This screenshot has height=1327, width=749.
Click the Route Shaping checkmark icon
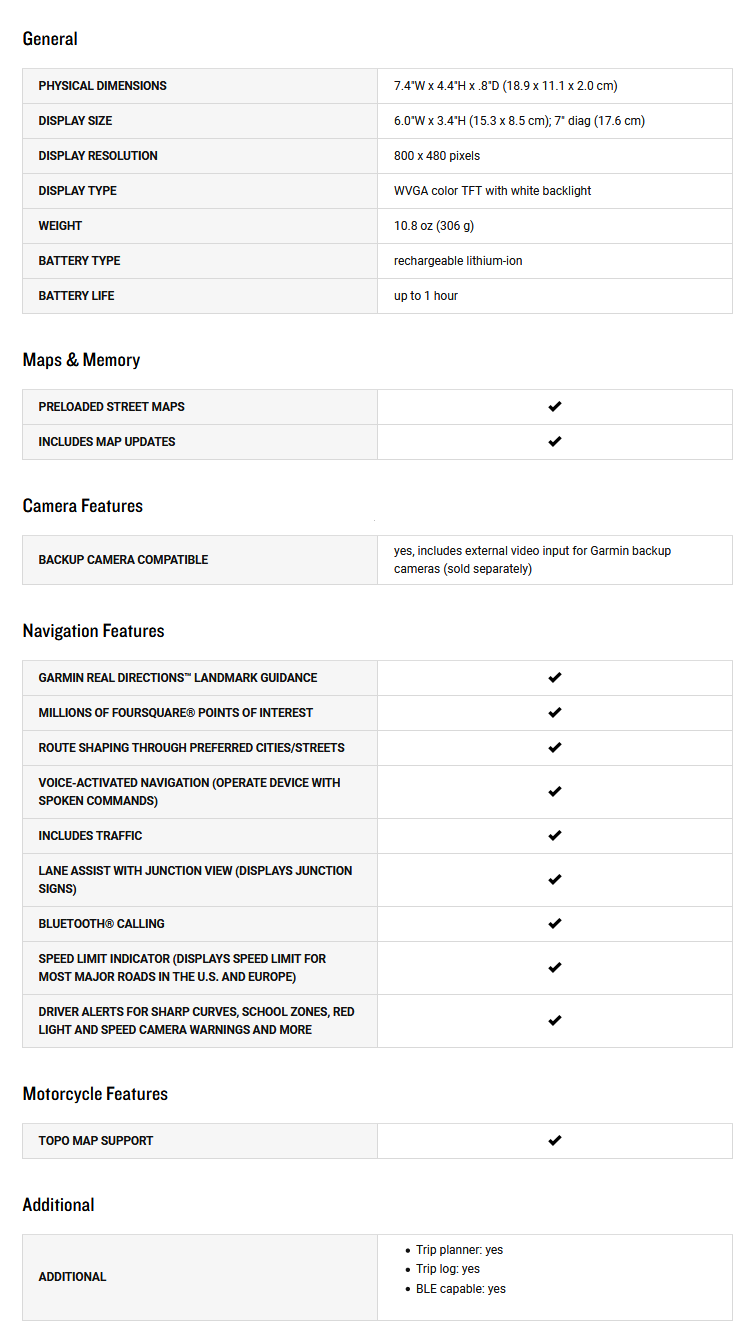(555, 748)
